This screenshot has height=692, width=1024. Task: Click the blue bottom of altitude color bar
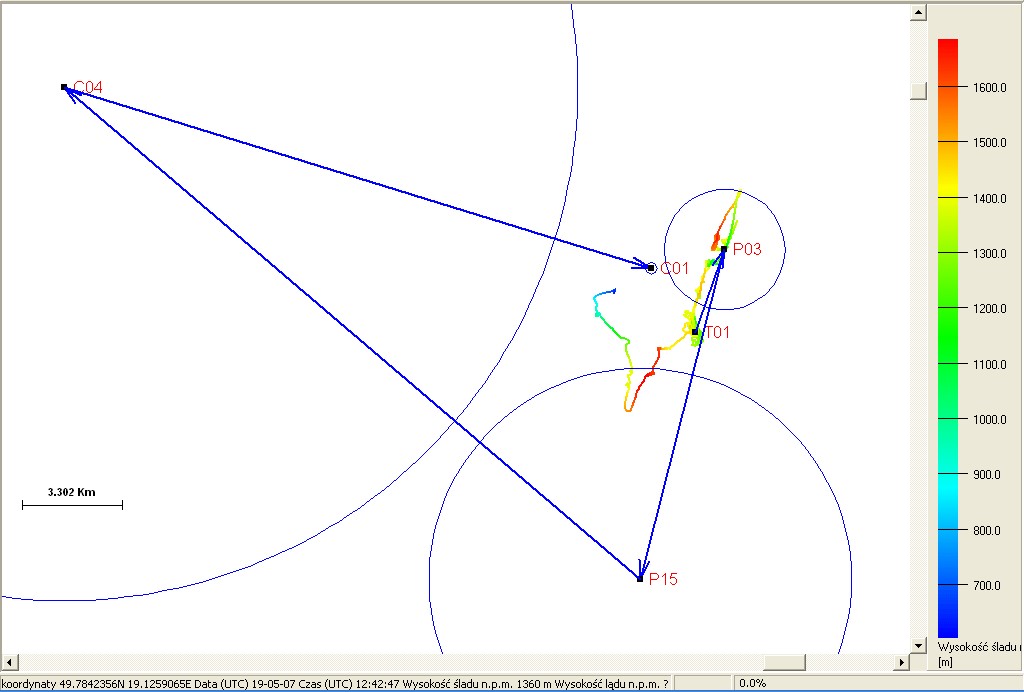tap(948, 631)
